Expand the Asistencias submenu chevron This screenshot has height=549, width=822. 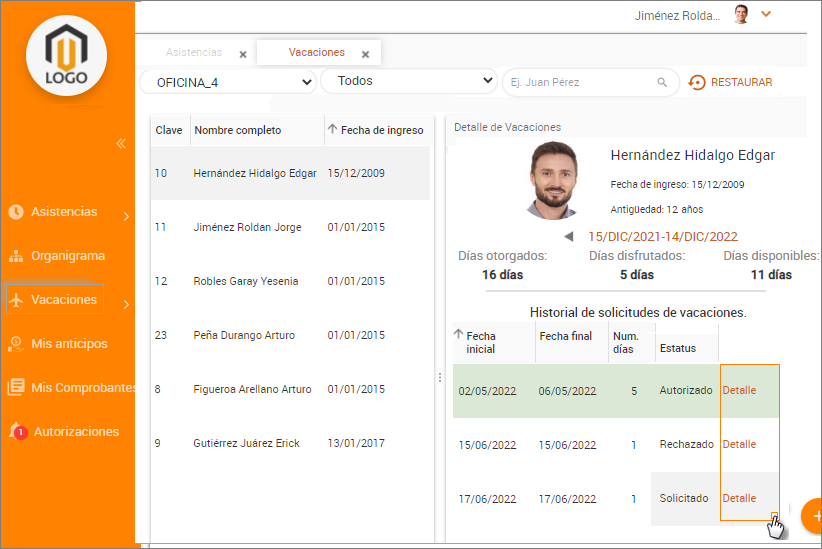(x=126, y=216)
